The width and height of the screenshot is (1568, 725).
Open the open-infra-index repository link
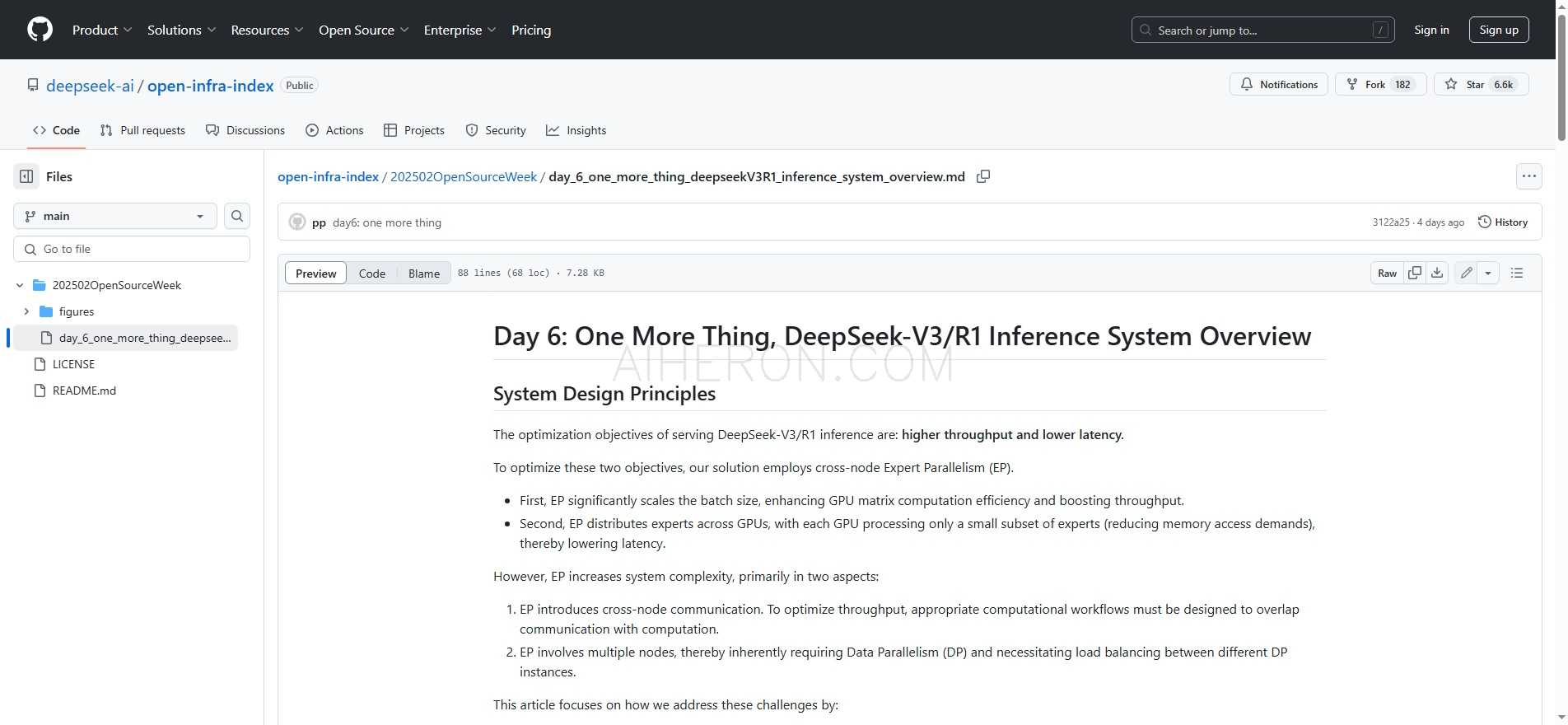[x=211, y=86]
